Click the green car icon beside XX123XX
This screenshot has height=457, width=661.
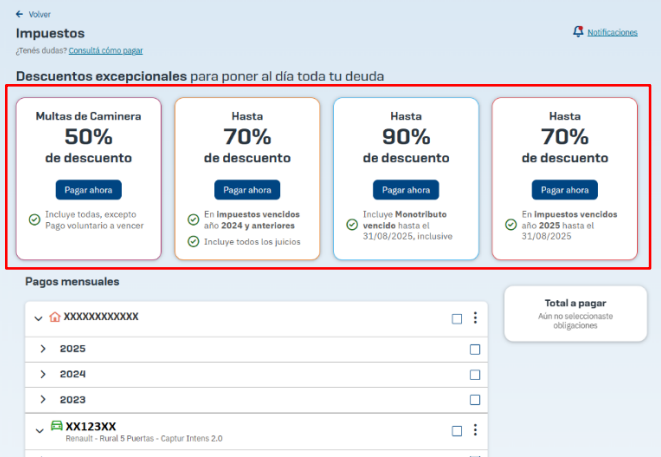click(56, 425)
